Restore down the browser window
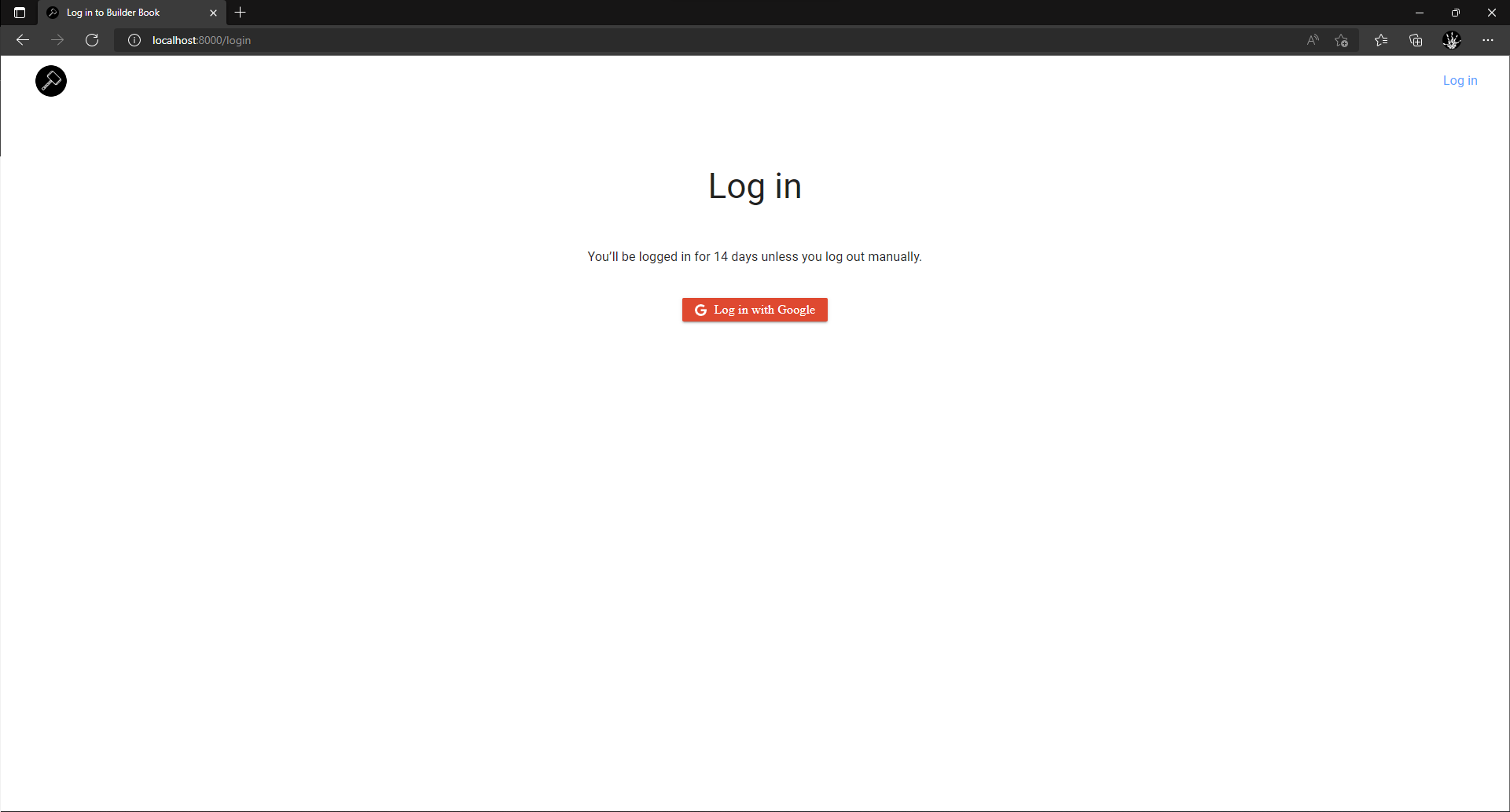The height and width of the screenshot is (812, 1510). coord(1456,13)
